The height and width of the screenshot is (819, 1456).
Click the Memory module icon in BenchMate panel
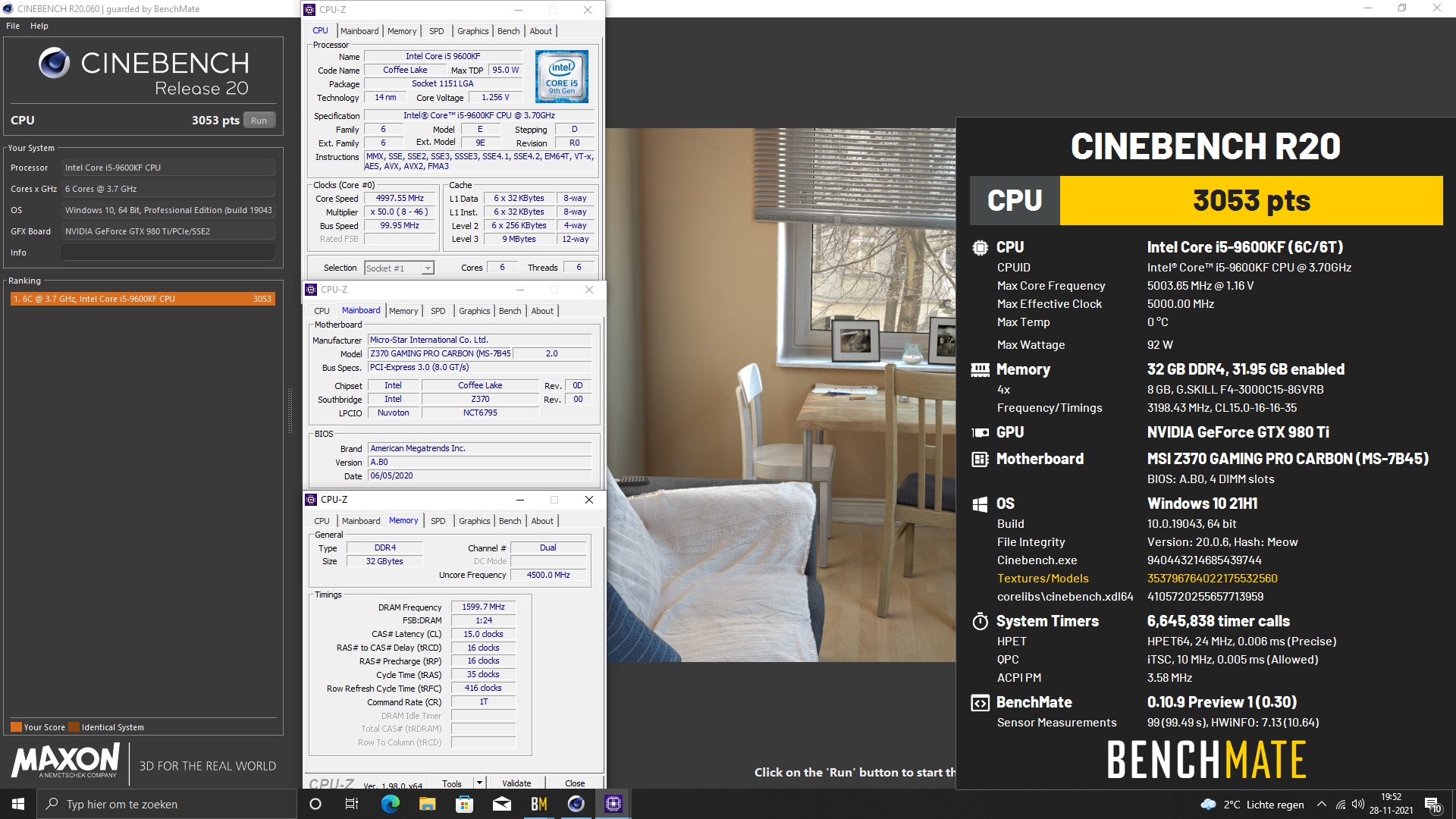(980, 370)
